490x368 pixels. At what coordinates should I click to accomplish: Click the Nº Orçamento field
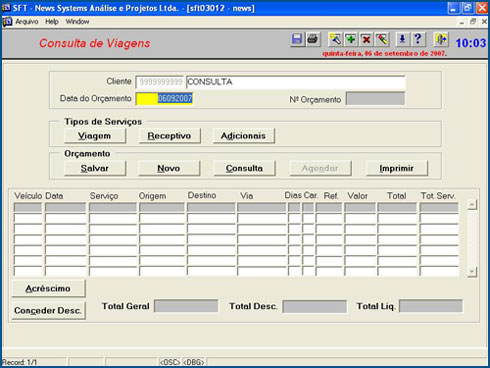(x=376, y=99)
